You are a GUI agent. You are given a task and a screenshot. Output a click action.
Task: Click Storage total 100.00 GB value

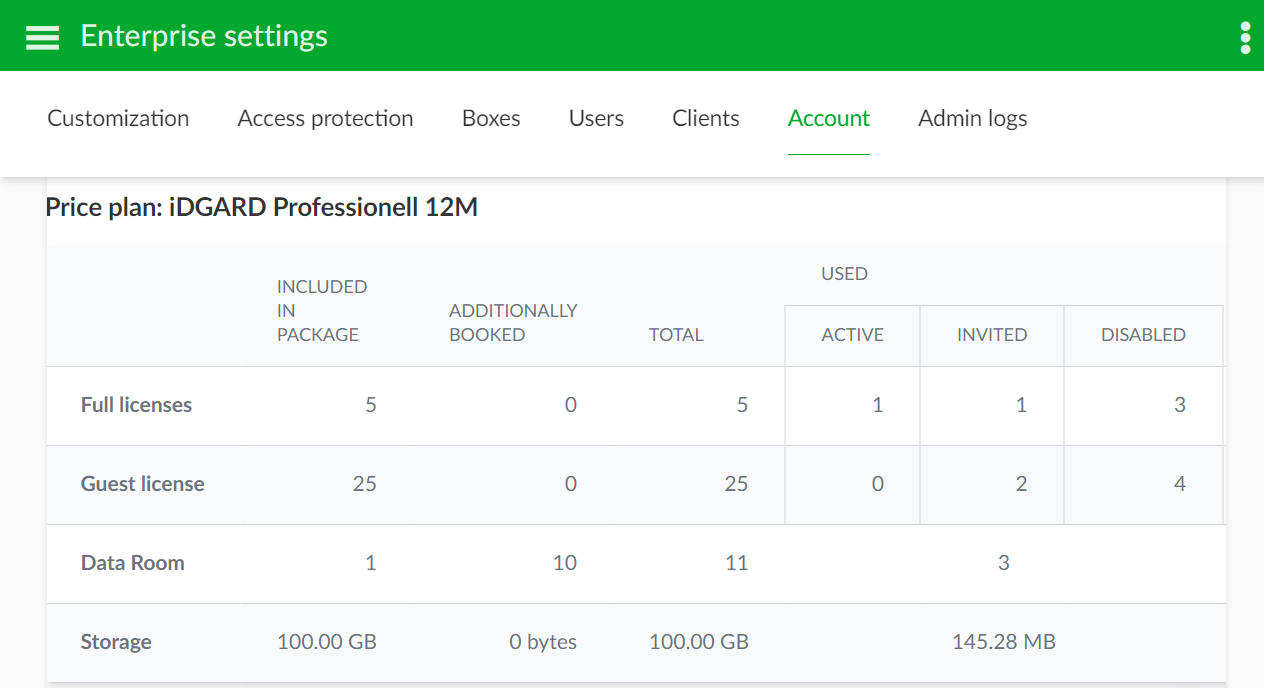(x=699, y=642)
